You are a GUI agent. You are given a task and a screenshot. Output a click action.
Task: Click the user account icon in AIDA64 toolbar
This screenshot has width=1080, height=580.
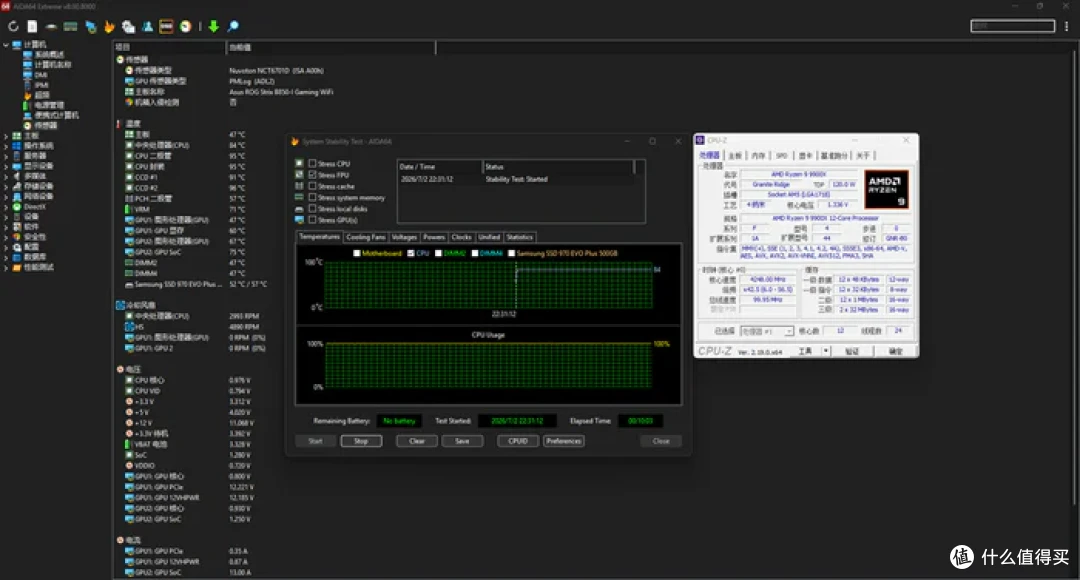pyautogui.click(x=147, y=26)
